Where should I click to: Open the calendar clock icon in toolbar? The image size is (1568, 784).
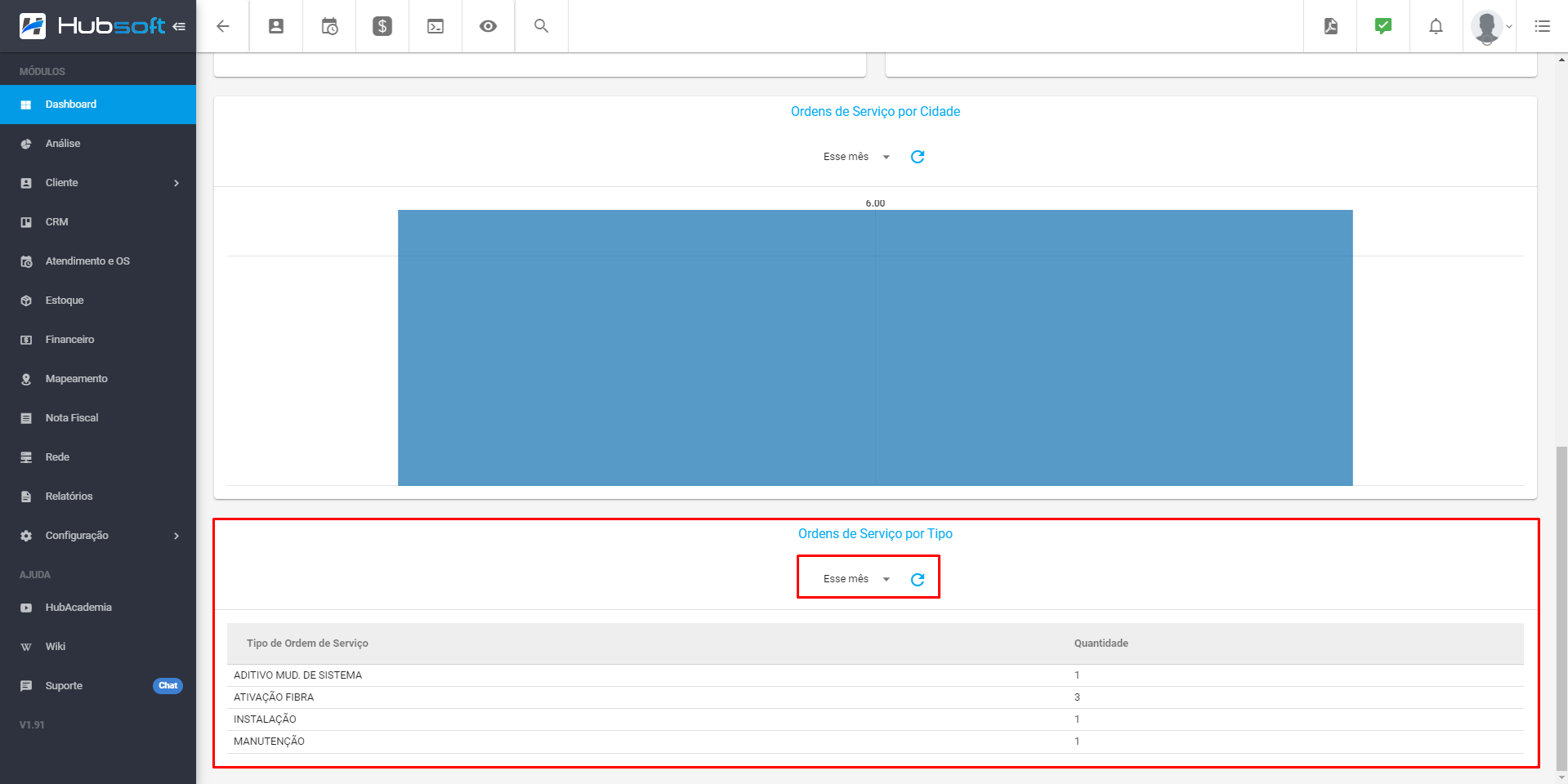329,26
